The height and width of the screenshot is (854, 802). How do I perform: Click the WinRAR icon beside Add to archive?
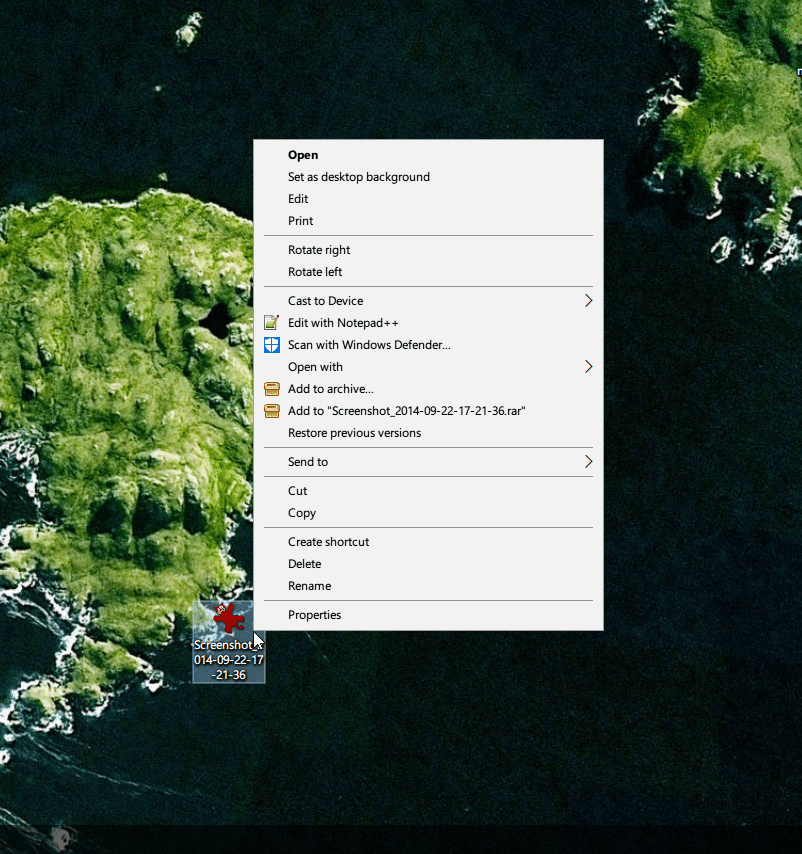pyautogui.click(x=272, y=389)
